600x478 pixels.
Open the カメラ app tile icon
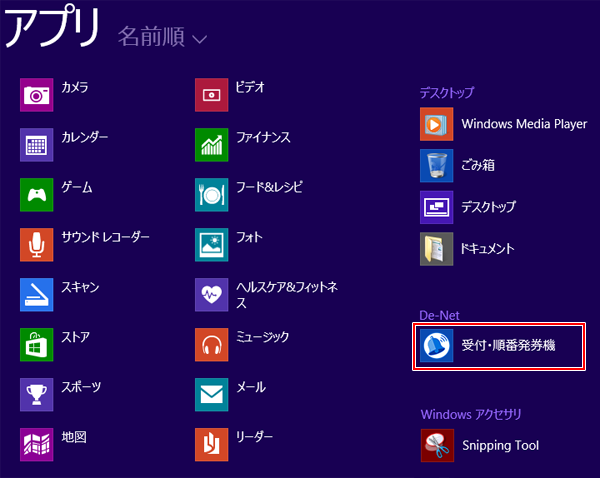tap(36, 95)
